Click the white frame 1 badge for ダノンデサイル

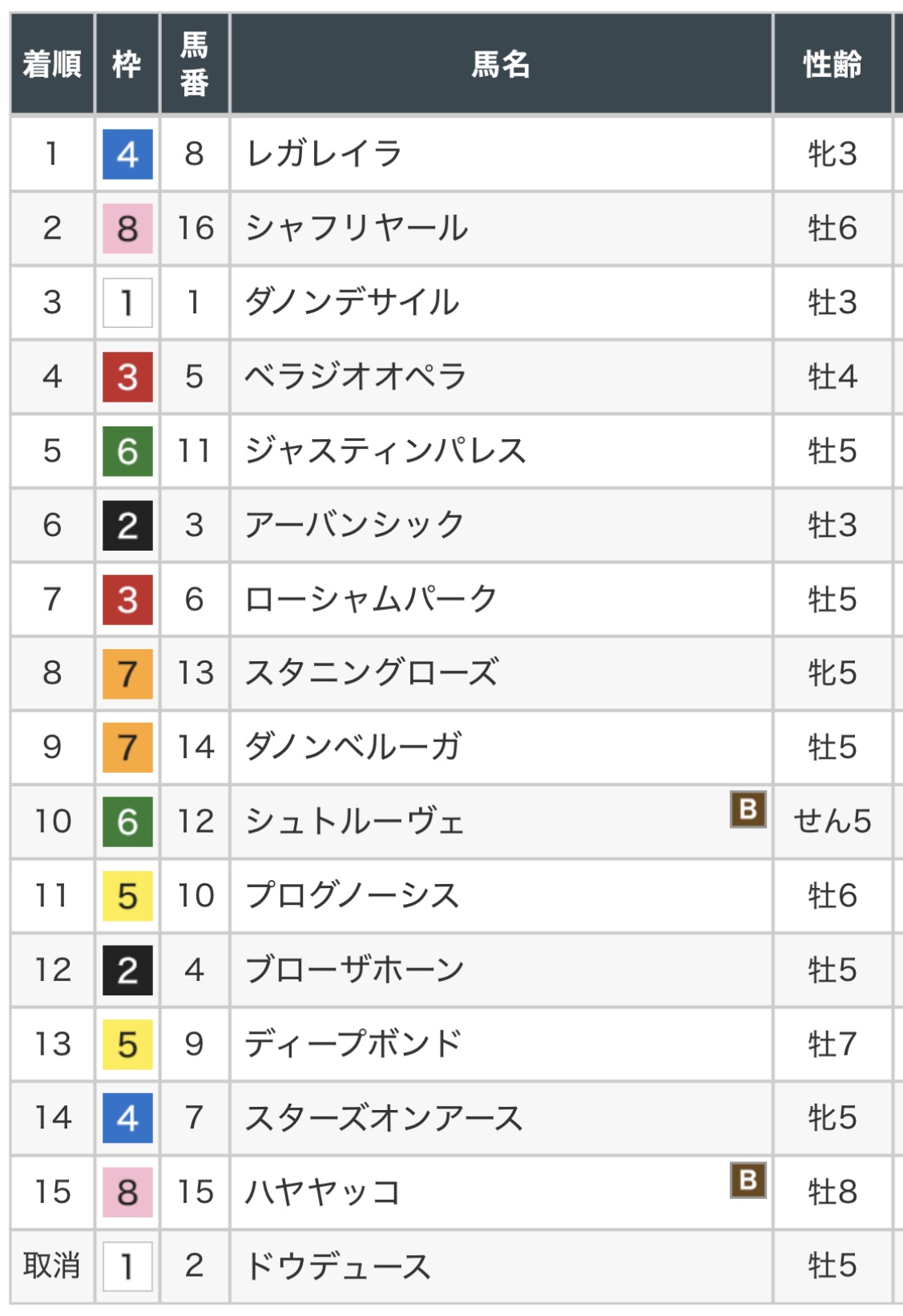pyautogui.click(x=127, y=303)
